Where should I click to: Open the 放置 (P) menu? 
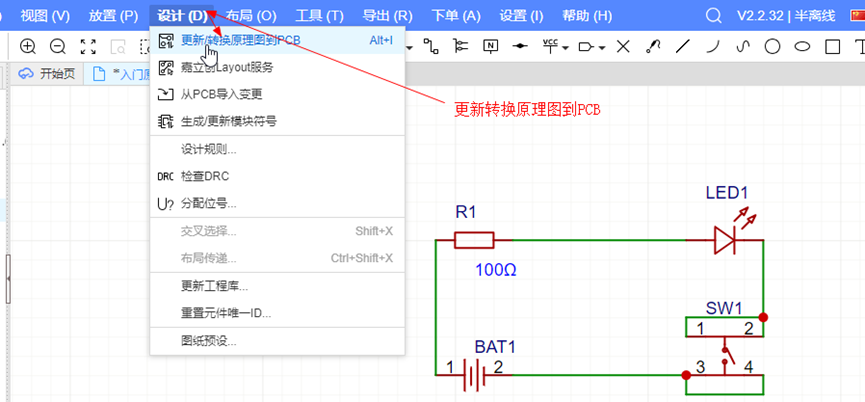point(113,15)
